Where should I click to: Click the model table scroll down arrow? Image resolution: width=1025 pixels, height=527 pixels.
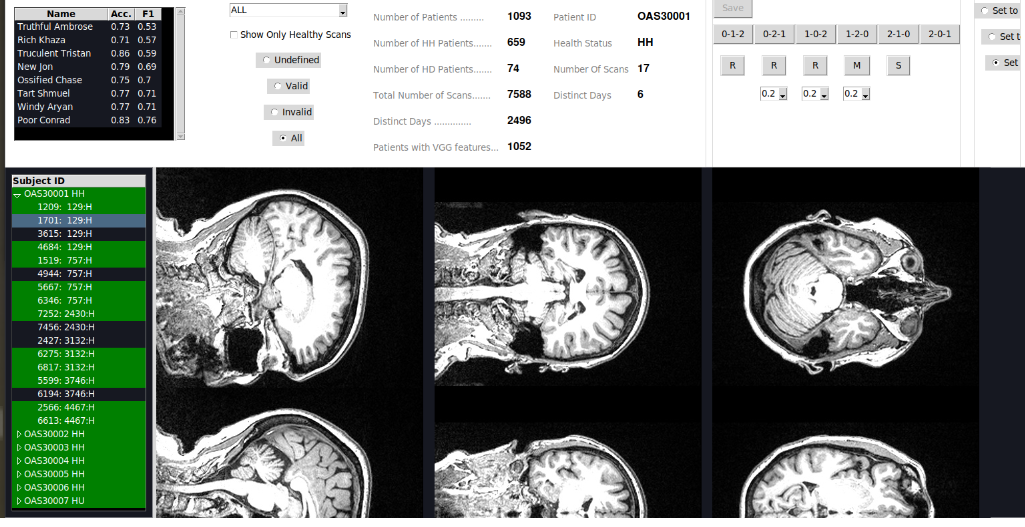coord(180,136)
